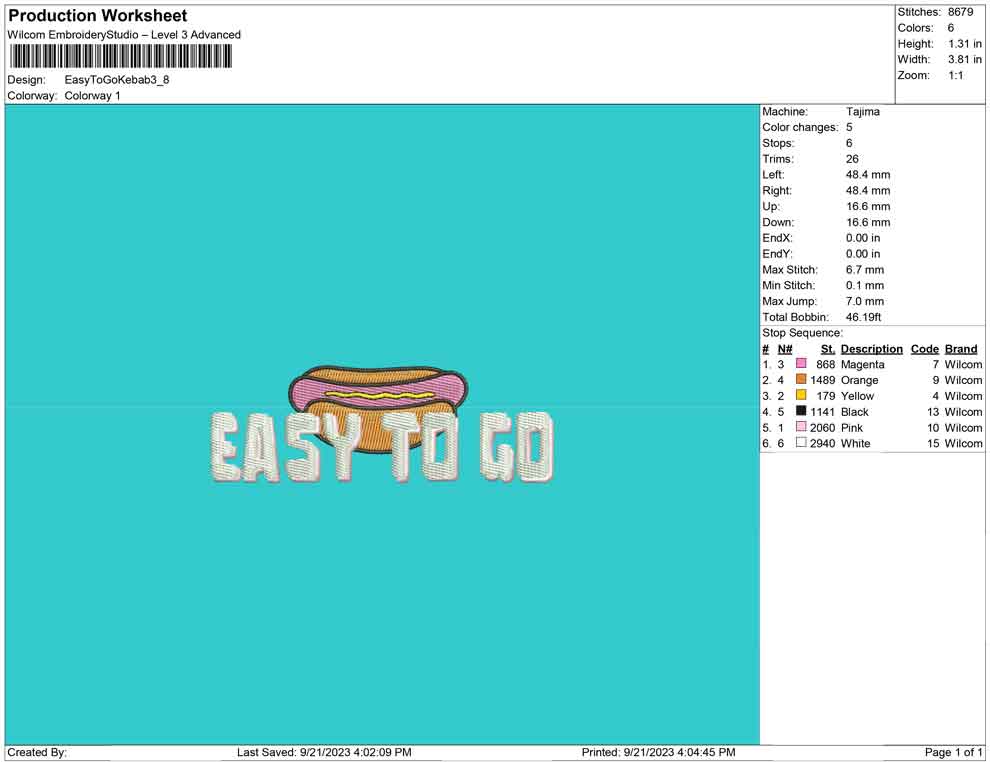Click the 'Page 1 of 1' footer text
The height and width of the screenshot is (762, 990).
click(x=953, y=753)
